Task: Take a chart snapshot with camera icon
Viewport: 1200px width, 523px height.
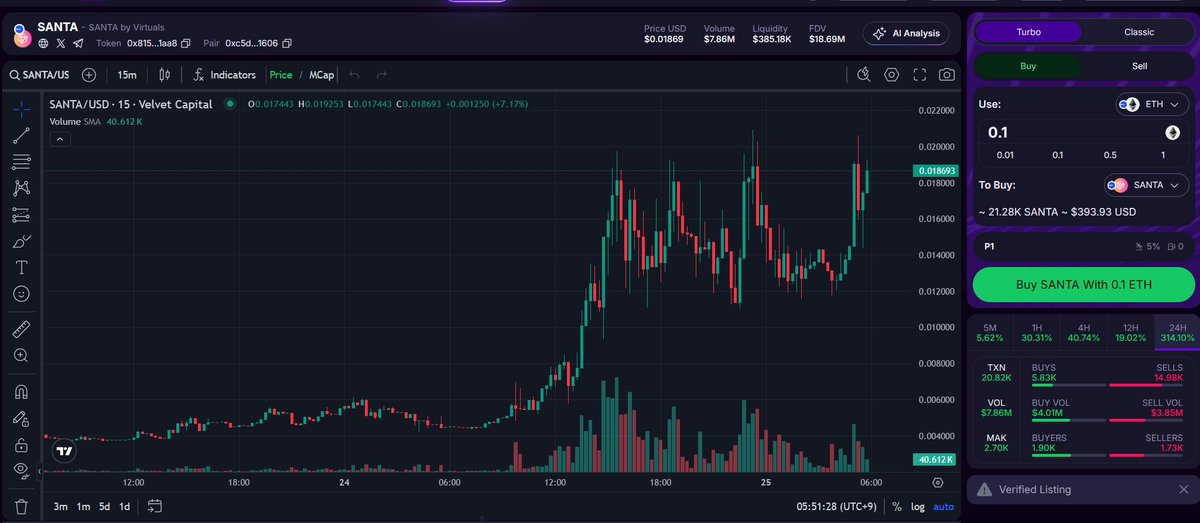Action: click(x=946, y=75)
